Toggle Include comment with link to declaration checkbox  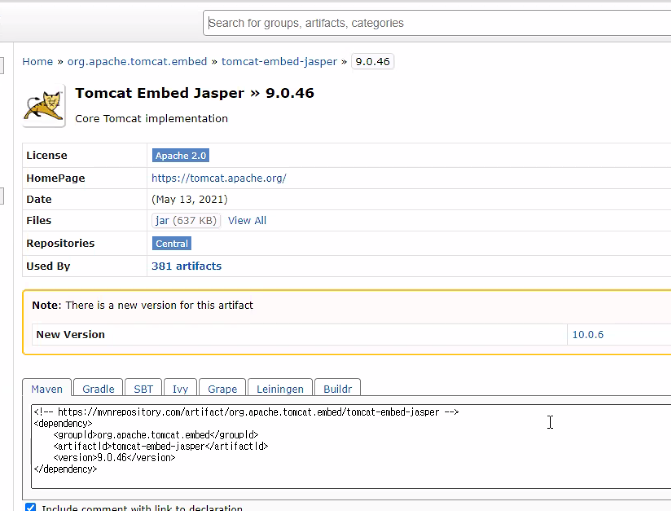coord(30,508)
